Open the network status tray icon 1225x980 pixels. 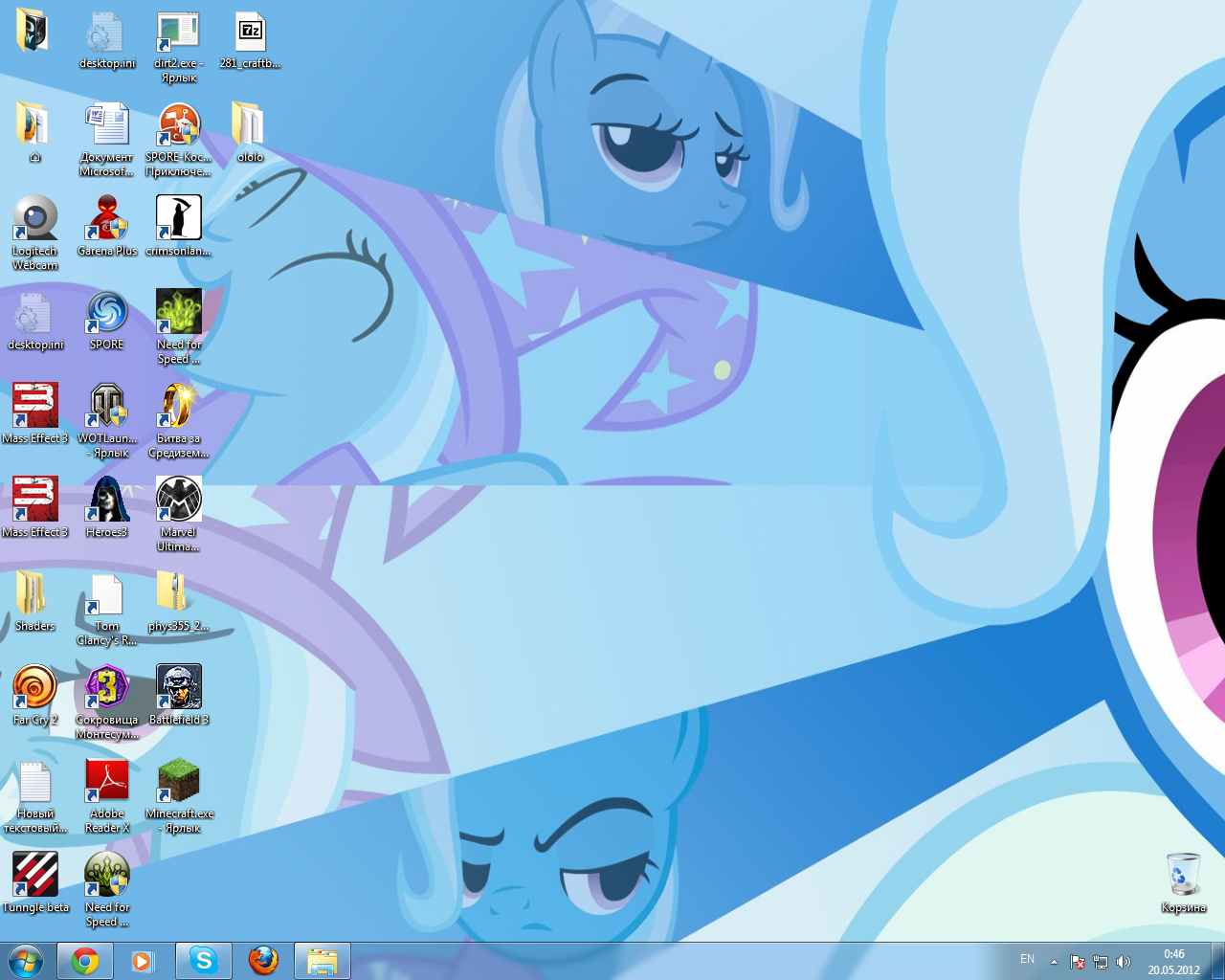click(1101, 962)
